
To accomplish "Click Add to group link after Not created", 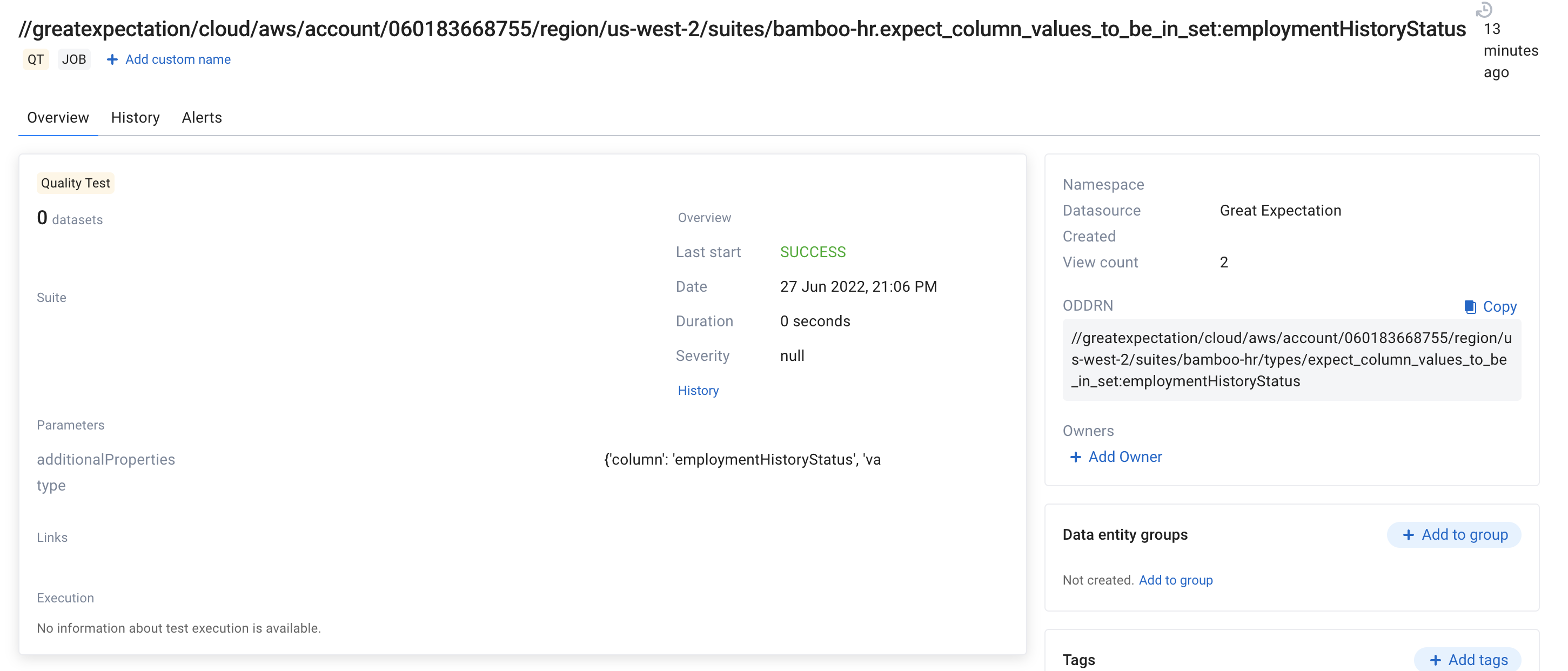I will coord(1175,580).
